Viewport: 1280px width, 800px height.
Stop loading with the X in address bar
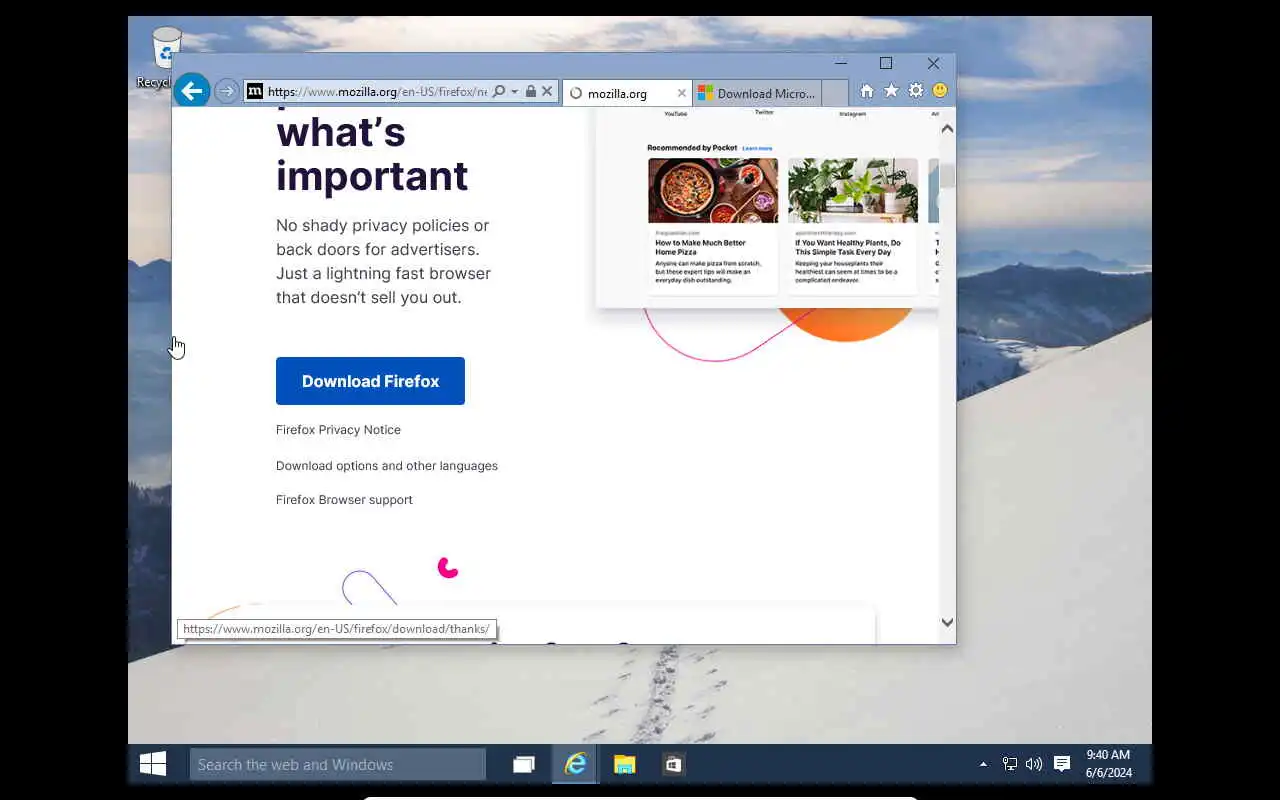click(547, 91)
